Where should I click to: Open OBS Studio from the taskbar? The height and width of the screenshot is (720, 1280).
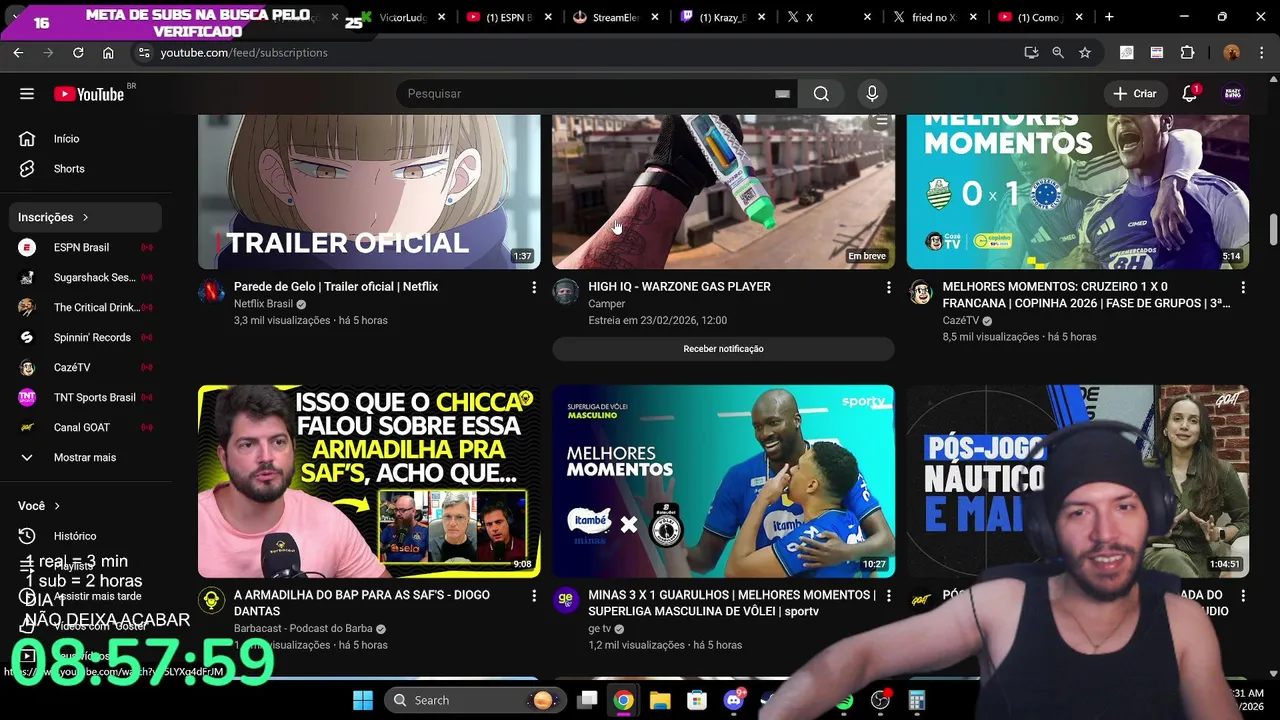(880, 700)
